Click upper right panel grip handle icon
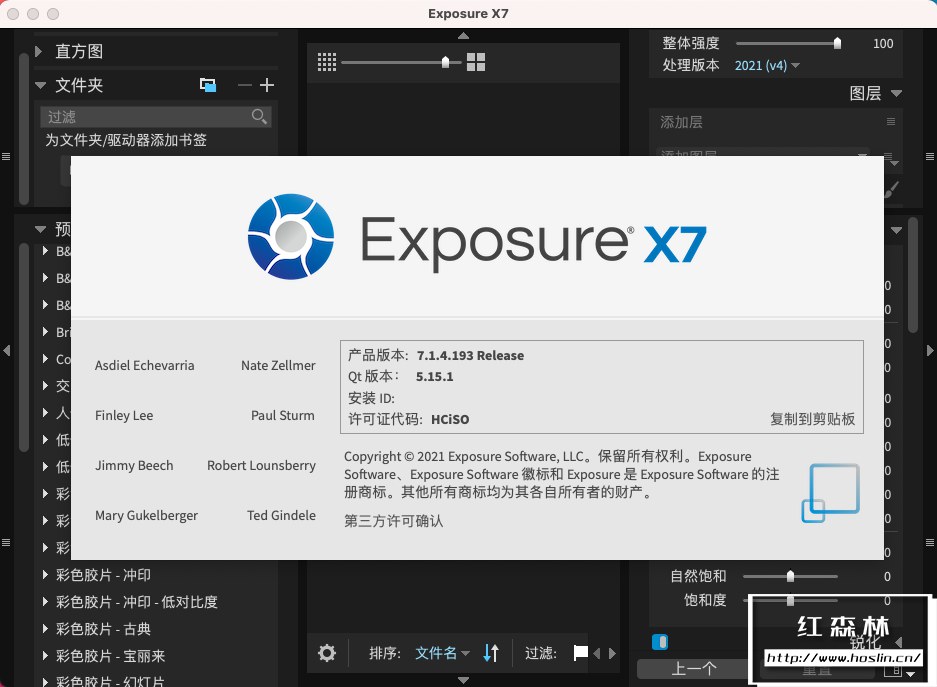The width and height of the screenshot is (937, 687). coord(930,157)
